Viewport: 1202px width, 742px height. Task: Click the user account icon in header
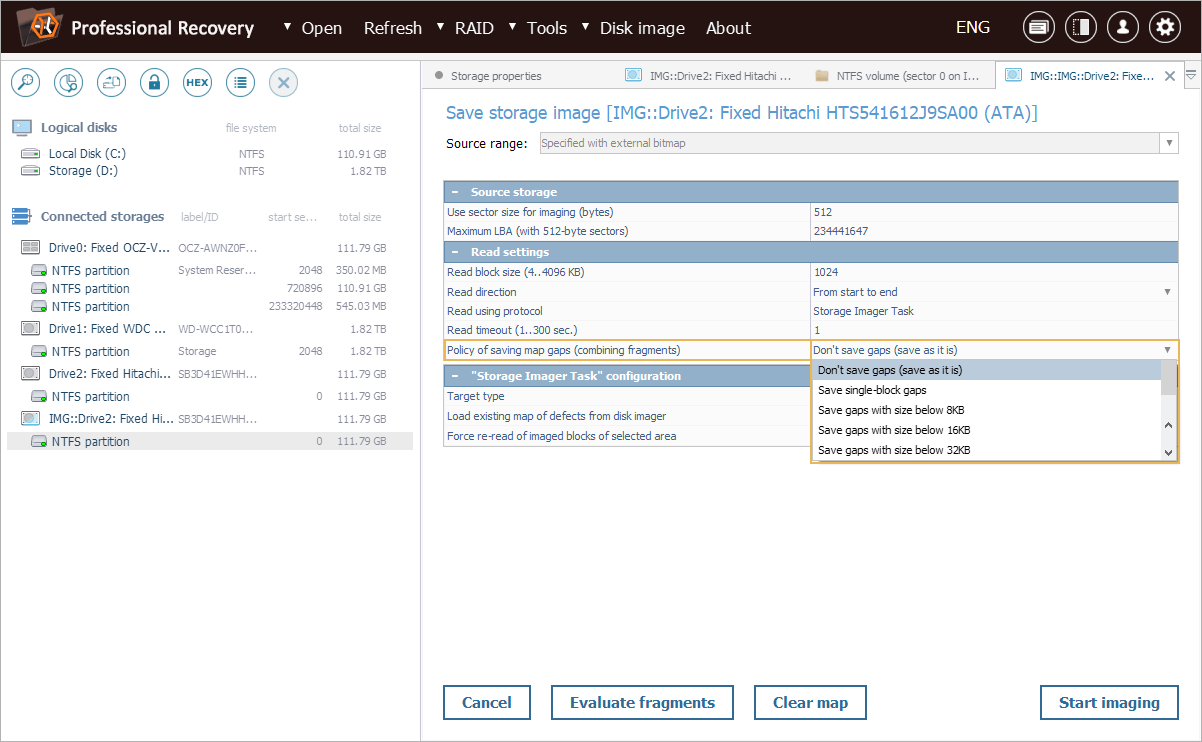pos(1123,28)
